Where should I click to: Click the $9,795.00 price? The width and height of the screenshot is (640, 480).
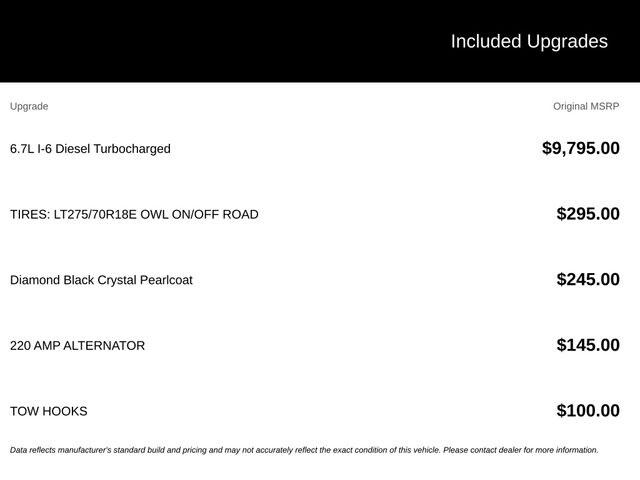click(580, 148)
